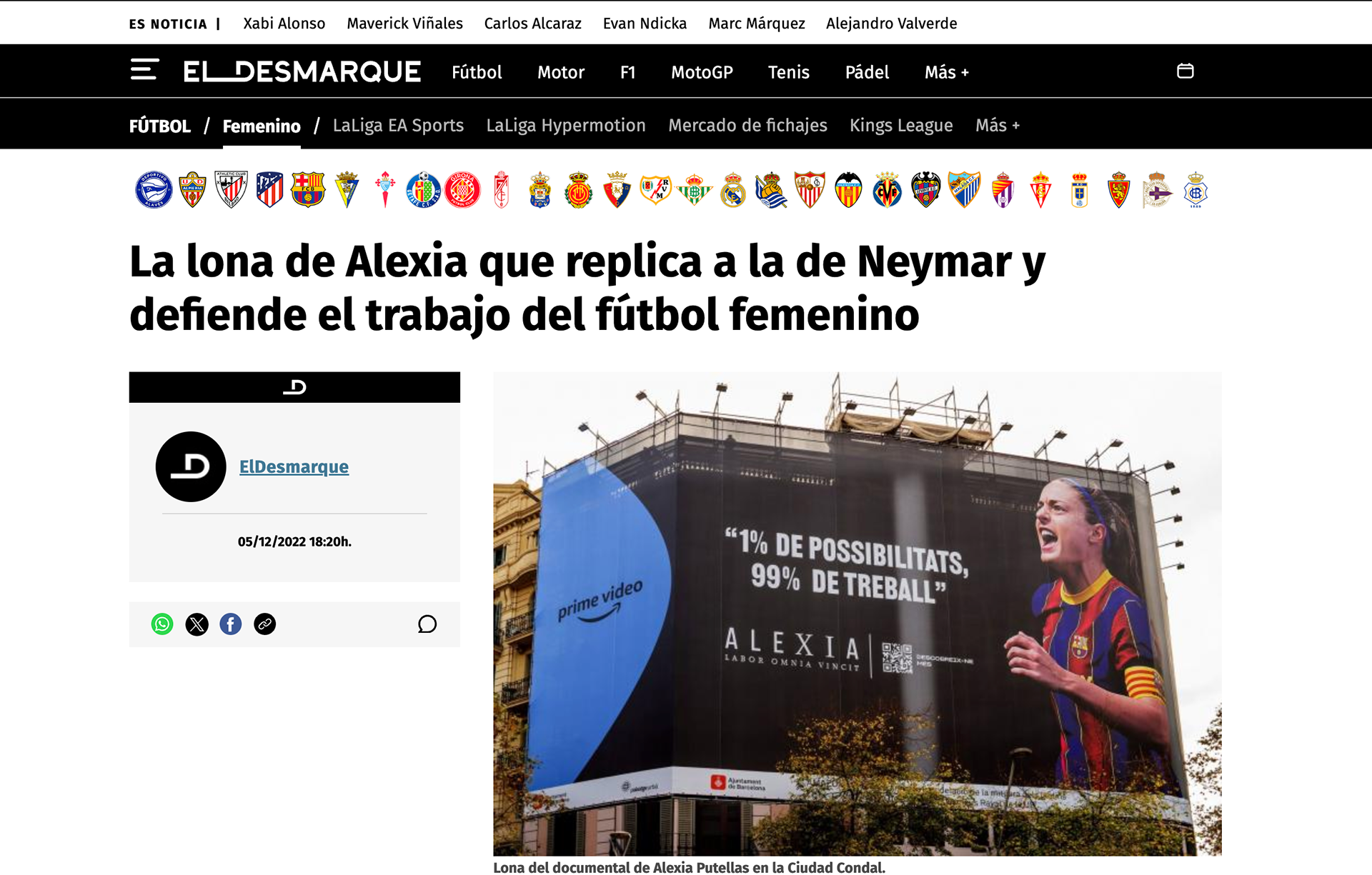Select the Real Valladolid crest

click(x=1003, y=190)
